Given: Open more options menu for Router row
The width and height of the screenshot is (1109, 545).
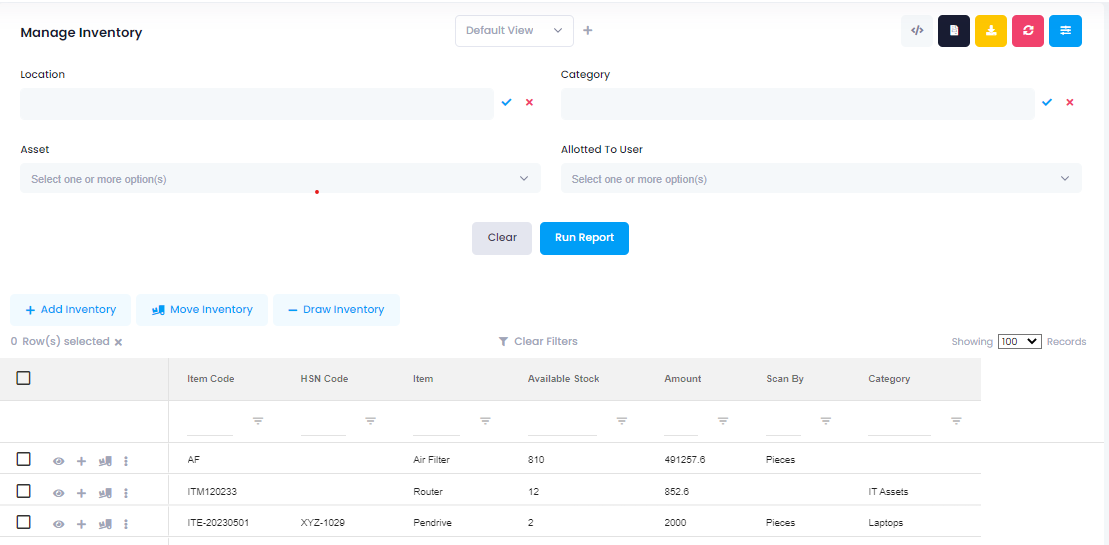Looking at the screenshot, I should pyautogui.click(x=126, y=493).
